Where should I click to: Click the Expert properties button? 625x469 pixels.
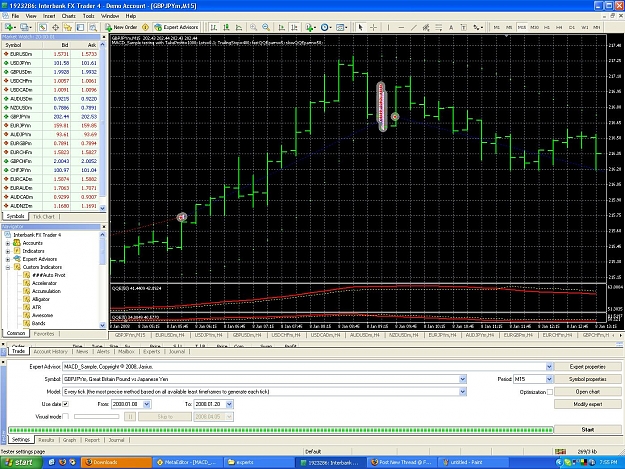588,367
